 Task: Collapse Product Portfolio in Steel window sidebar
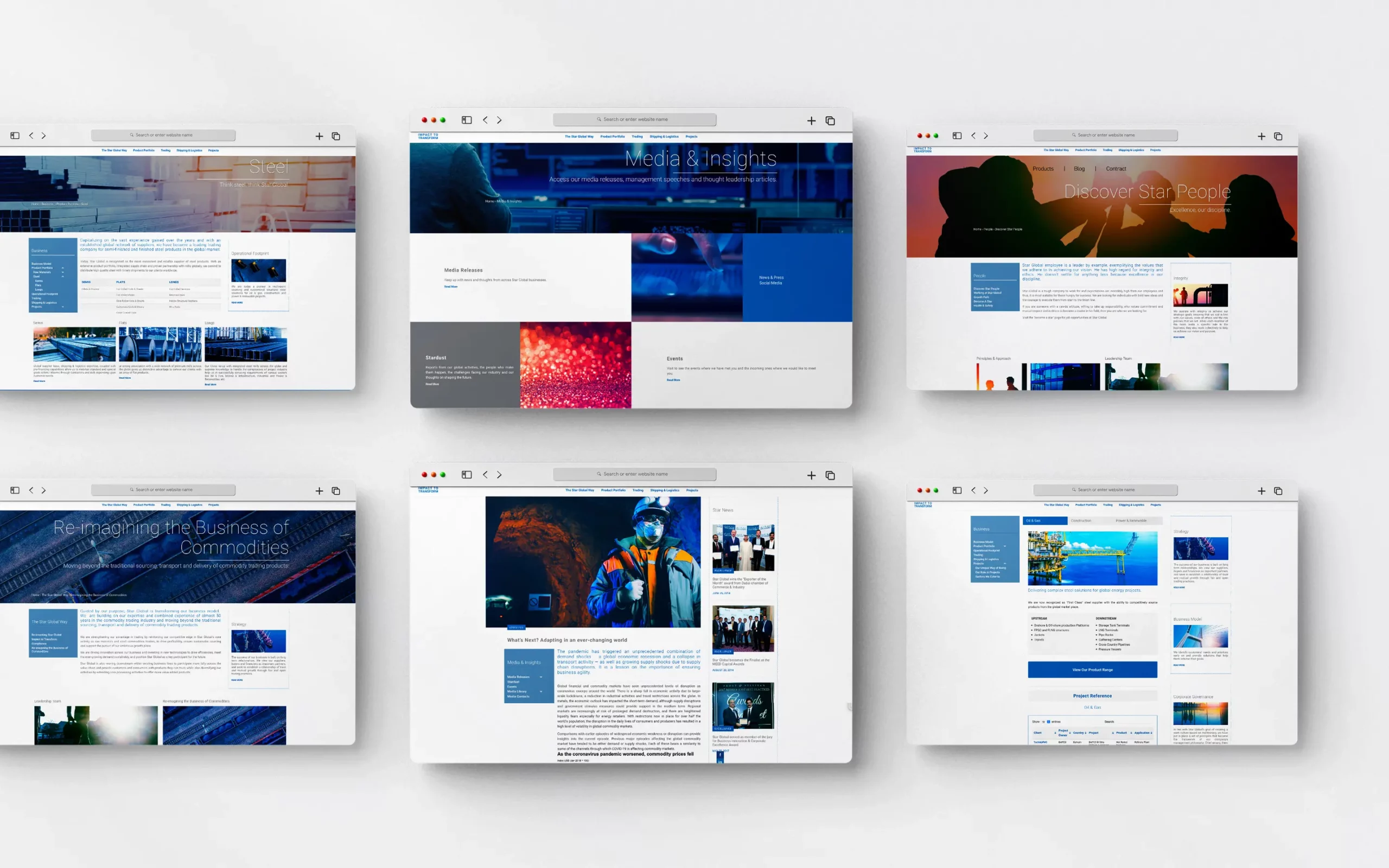pos(62,268)
